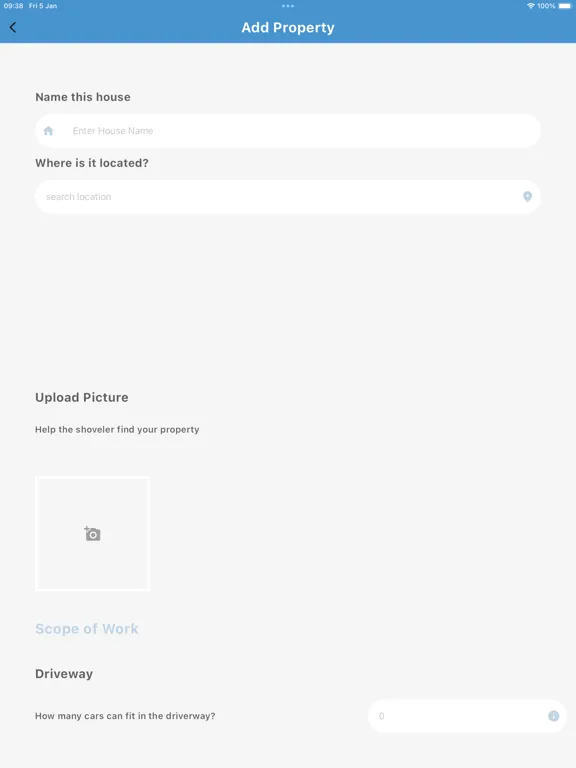Tap the Add Property title
Image resolution: width=576 pixels, height=768 pixels.
(x=288, y=27)
